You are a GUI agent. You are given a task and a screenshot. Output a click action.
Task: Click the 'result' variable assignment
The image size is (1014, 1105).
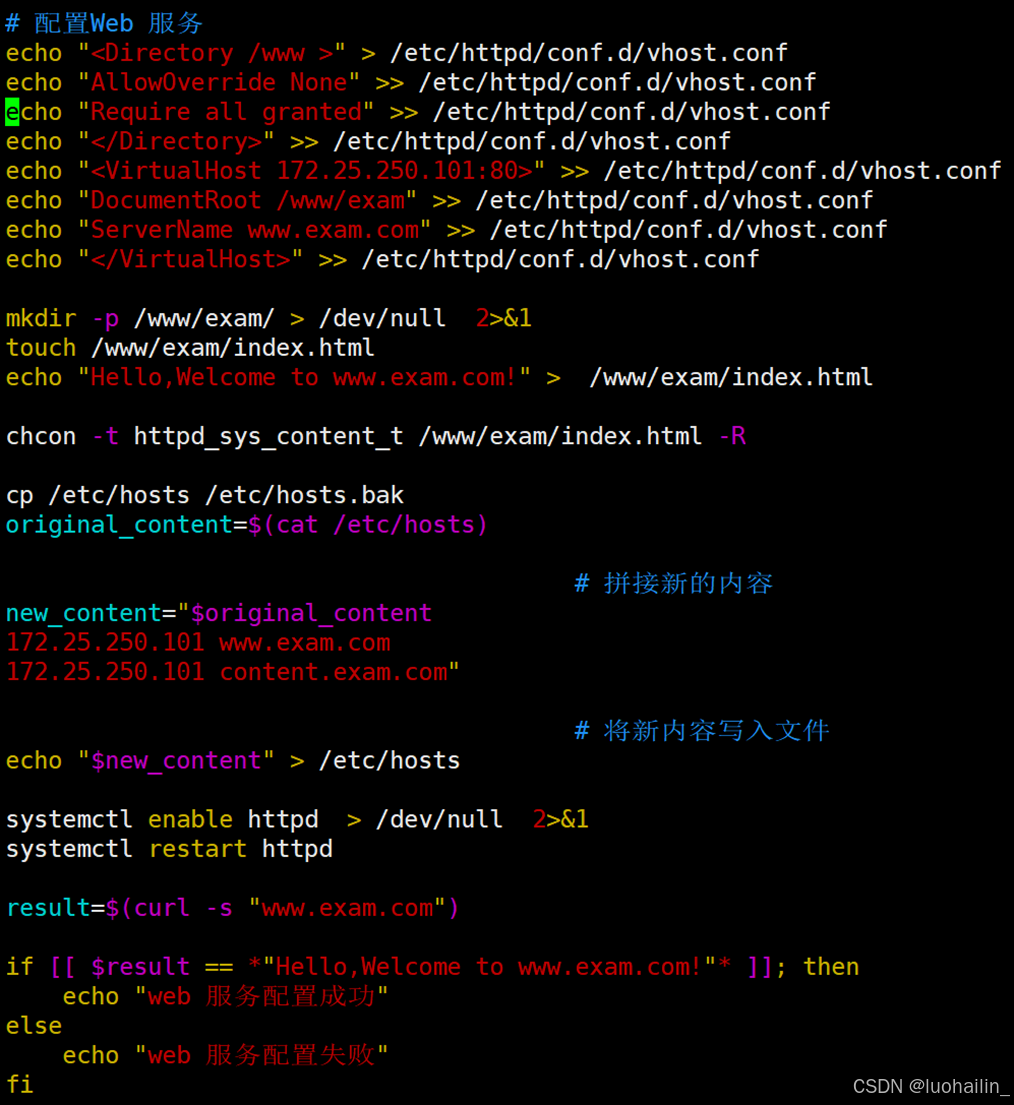click(48, 908)
